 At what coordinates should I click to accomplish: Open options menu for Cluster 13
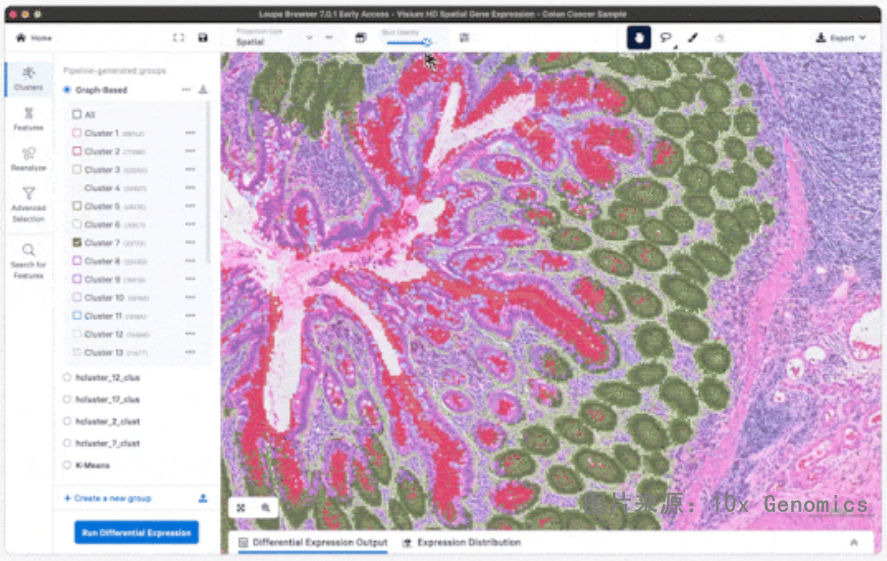[190, 352]
